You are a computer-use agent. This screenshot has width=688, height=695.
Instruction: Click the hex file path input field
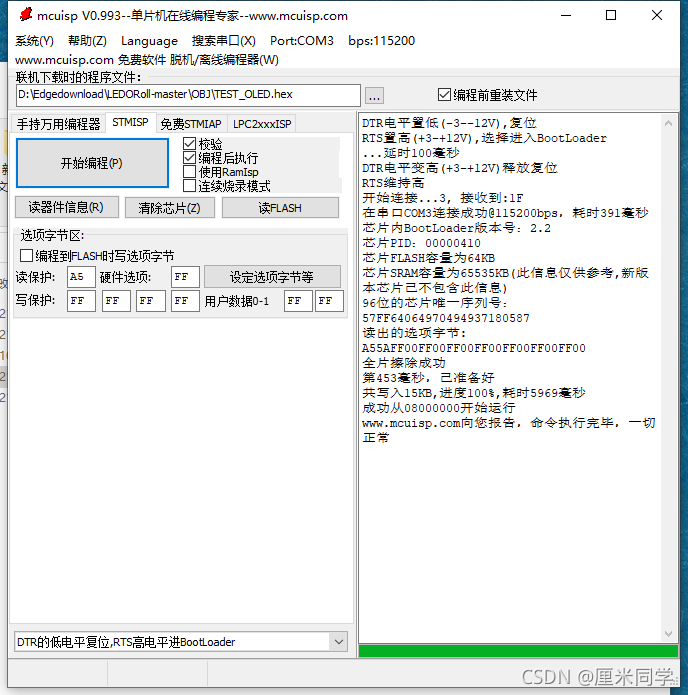tap(188, 95)
